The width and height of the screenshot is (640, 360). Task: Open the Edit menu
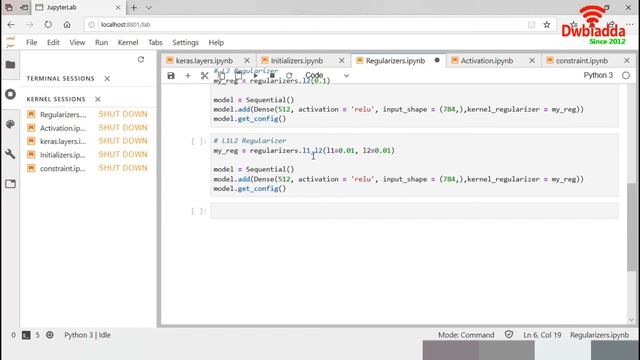53,42
